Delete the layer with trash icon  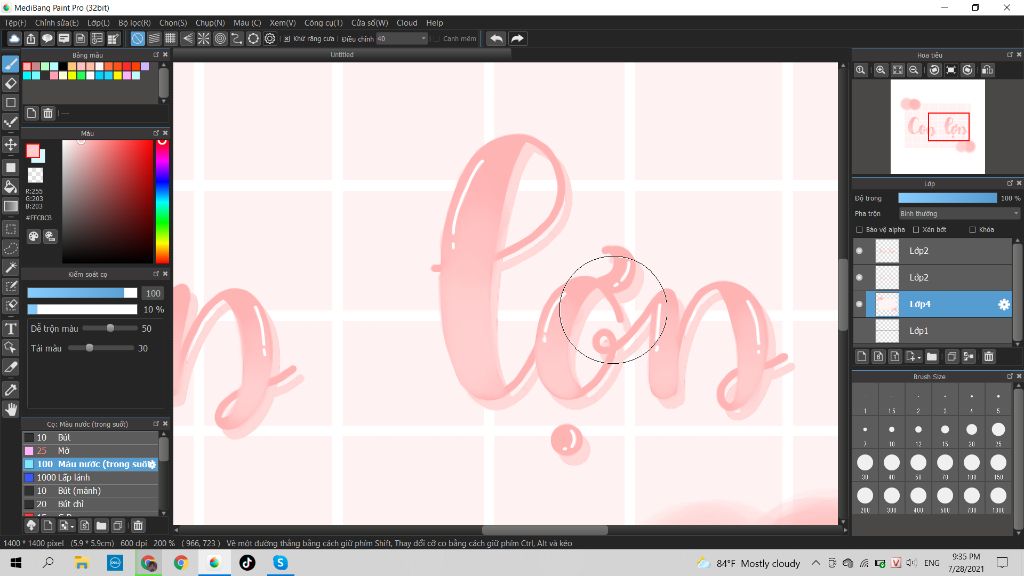[x=989, y=356]
